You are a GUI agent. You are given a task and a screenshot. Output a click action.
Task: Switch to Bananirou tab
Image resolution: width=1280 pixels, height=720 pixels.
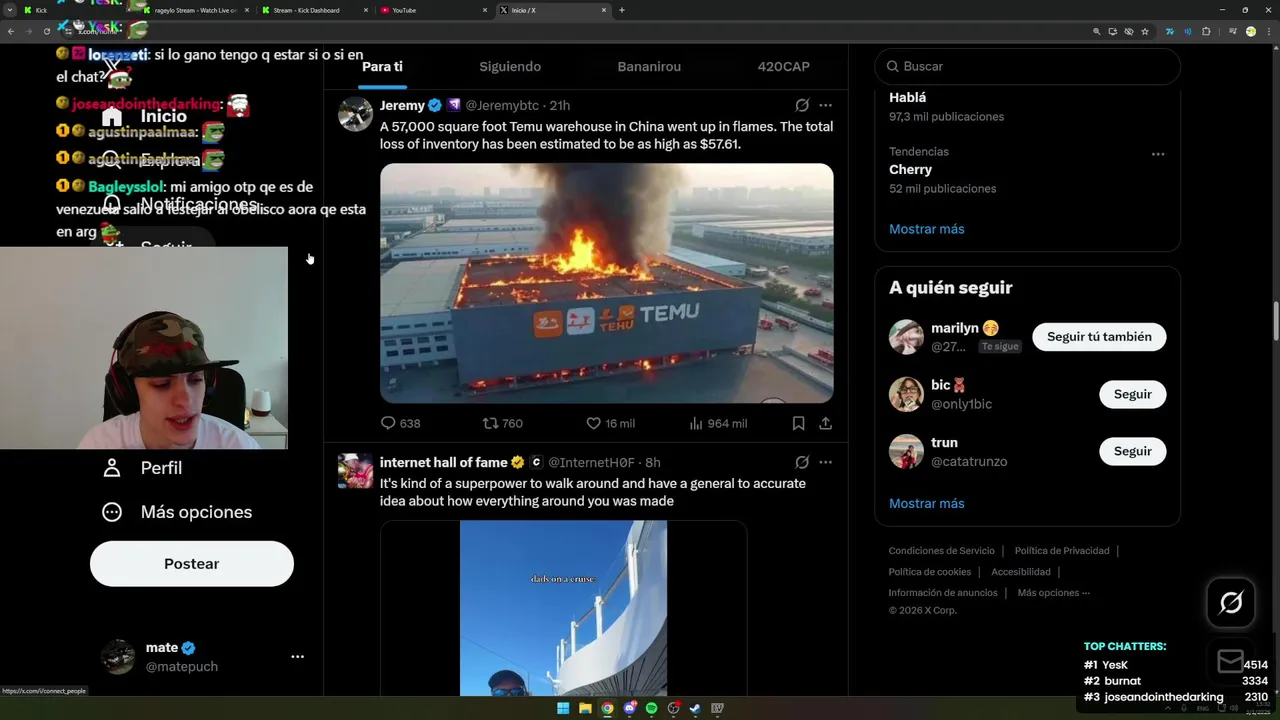(649, 66)
